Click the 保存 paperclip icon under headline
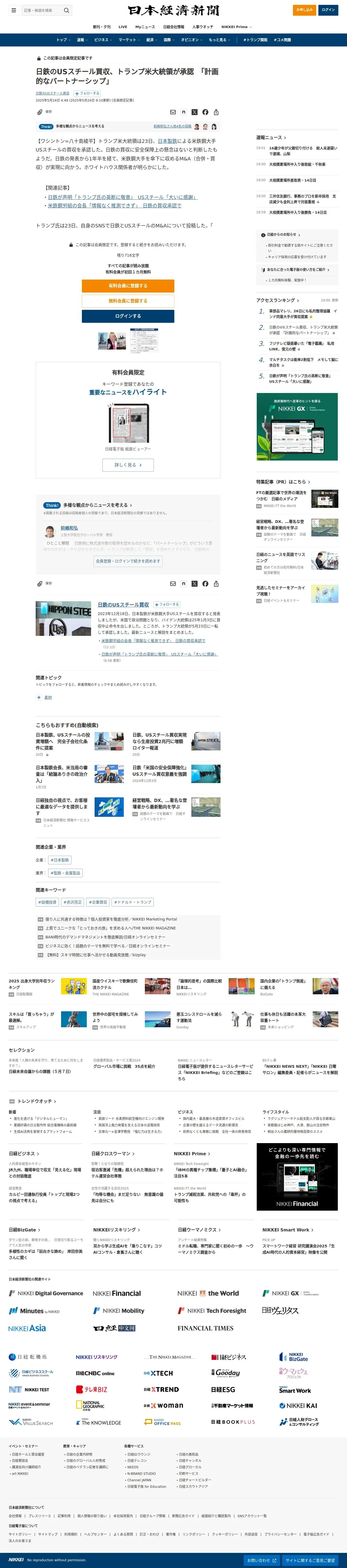Viewport: 347px width, 1568px height. pos(44,112)
